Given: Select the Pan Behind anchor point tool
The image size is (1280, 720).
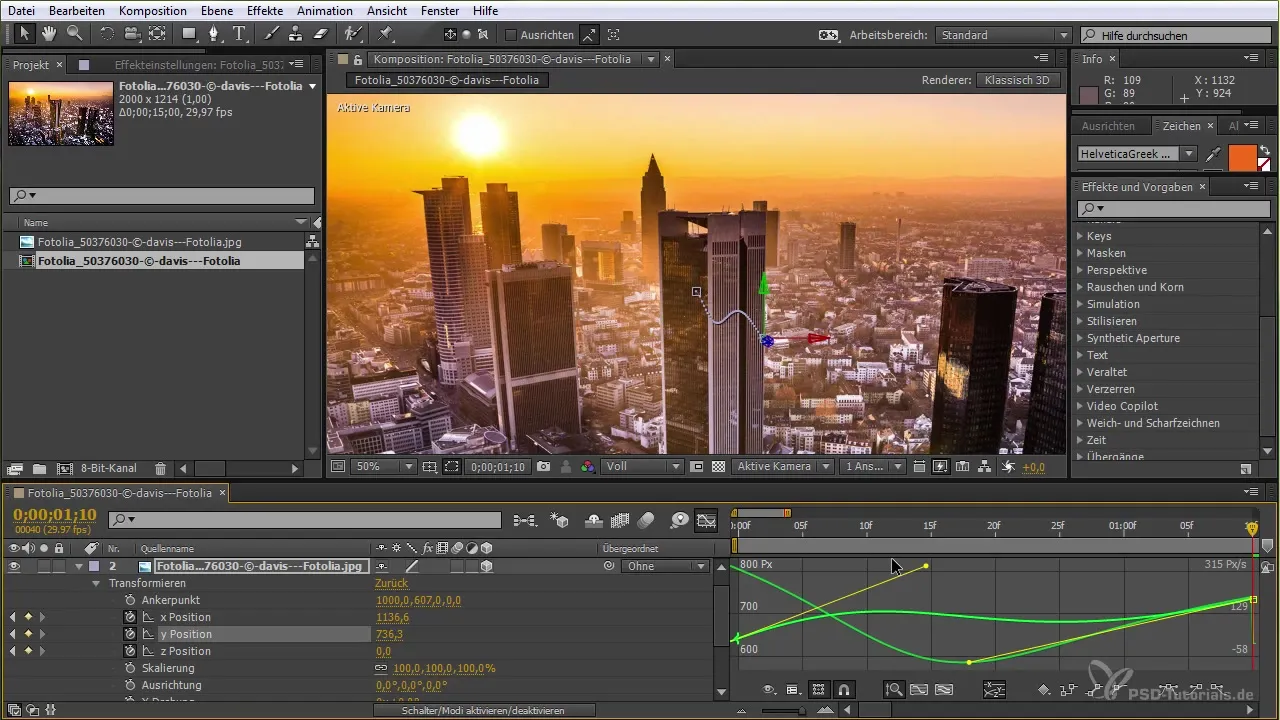Looking at the screenshot, I should [x=157, y=34].
